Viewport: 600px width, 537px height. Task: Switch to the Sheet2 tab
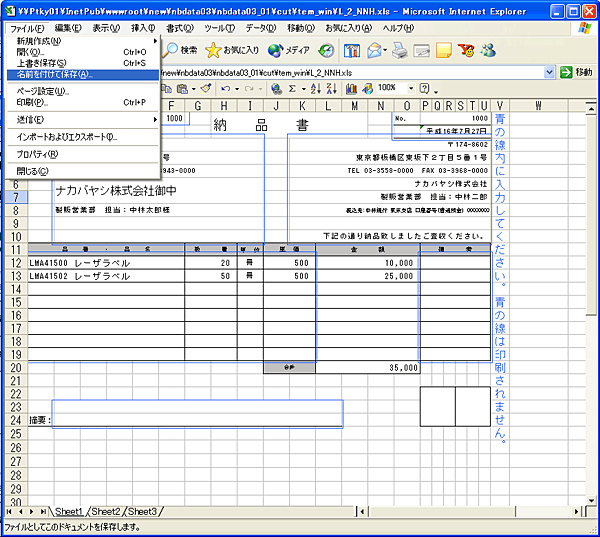click(107, 512)
